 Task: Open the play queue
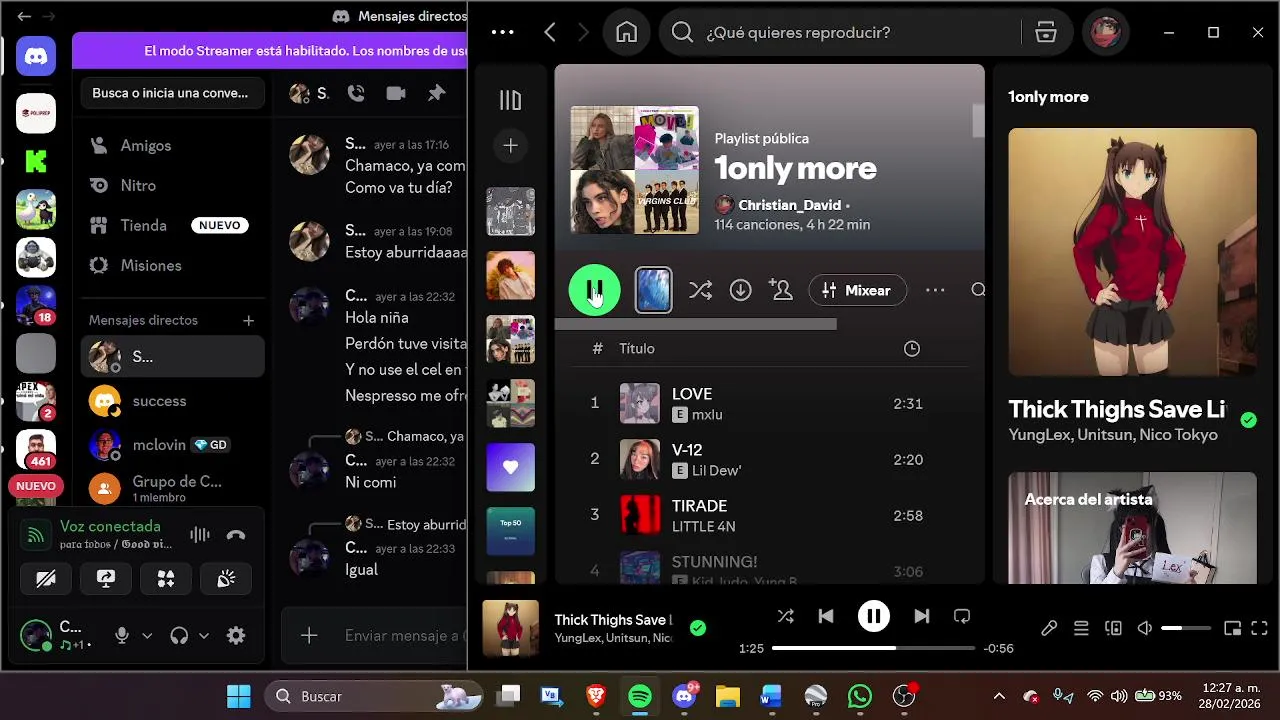tap(1081, 629)
